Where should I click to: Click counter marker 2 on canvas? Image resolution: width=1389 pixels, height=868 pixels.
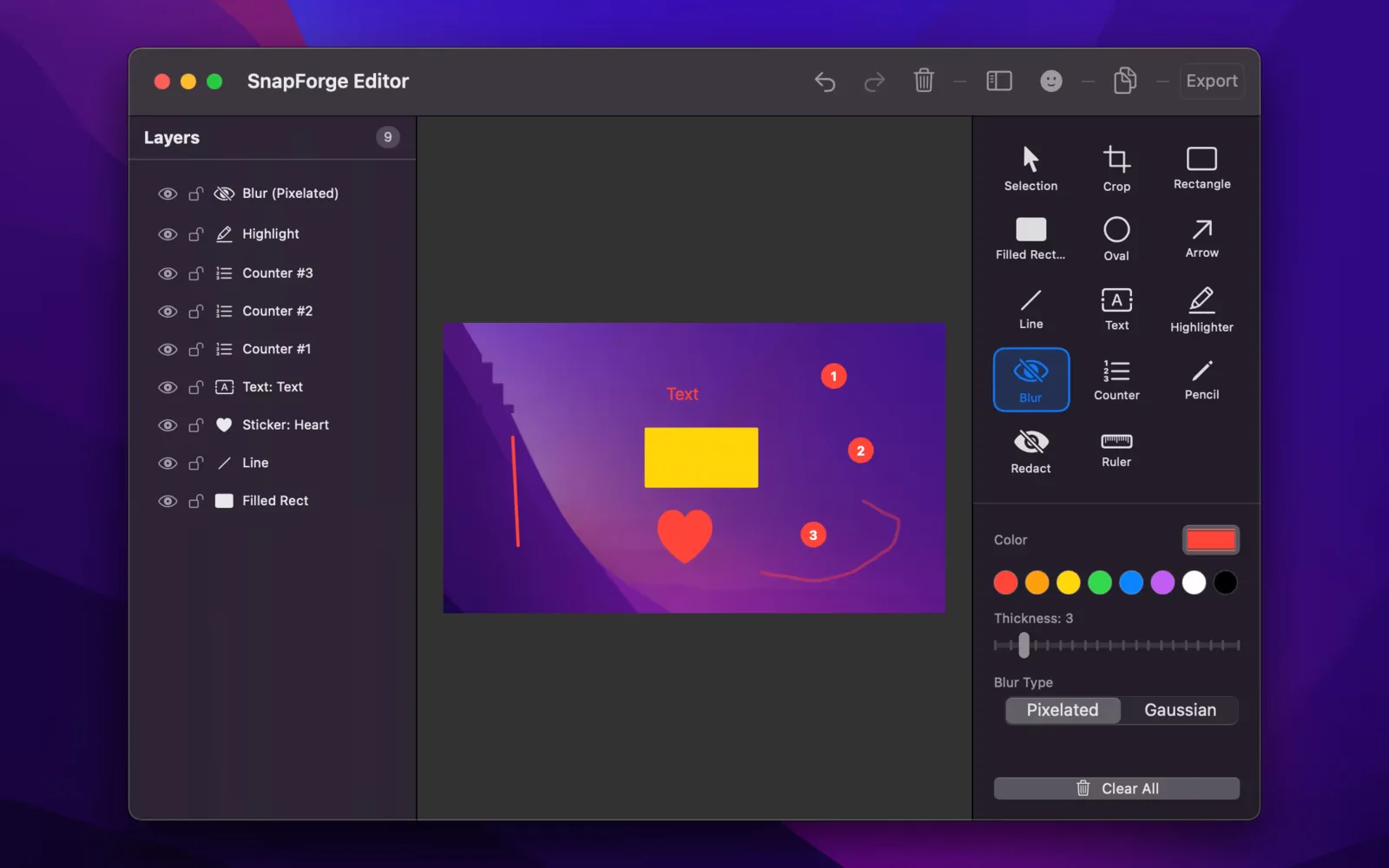860,450
